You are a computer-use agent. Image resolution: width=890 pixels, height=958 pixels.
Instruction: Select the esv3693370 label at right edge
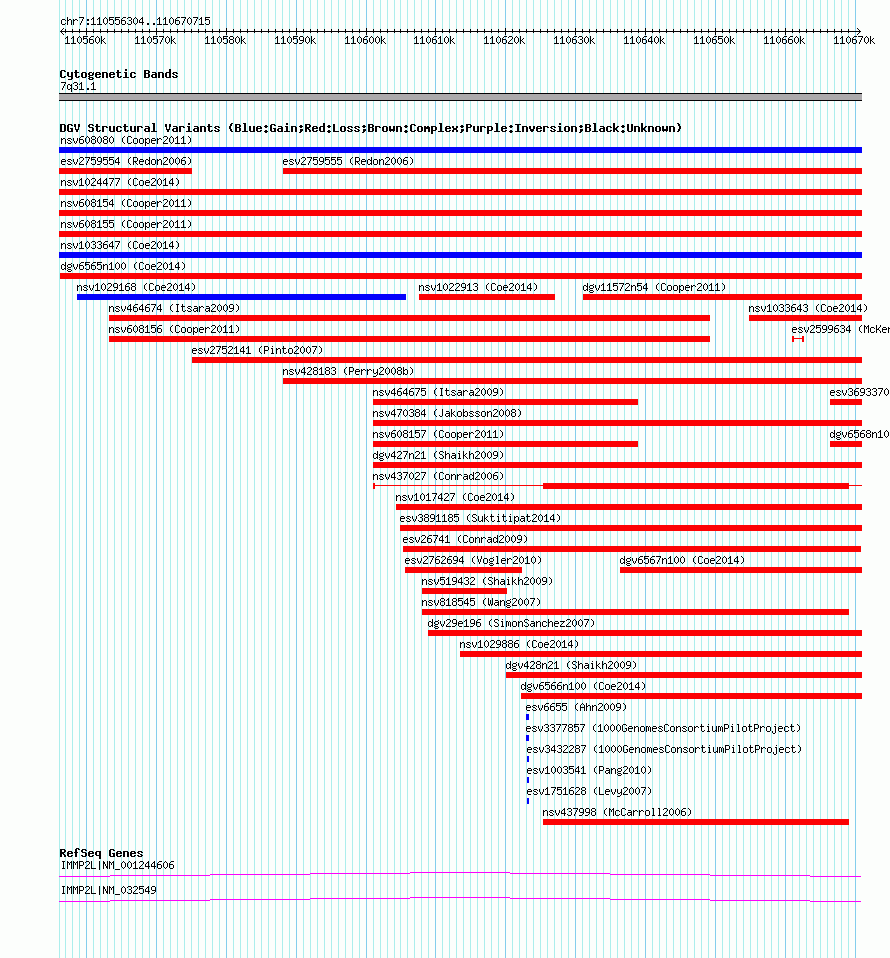[859, 392]
